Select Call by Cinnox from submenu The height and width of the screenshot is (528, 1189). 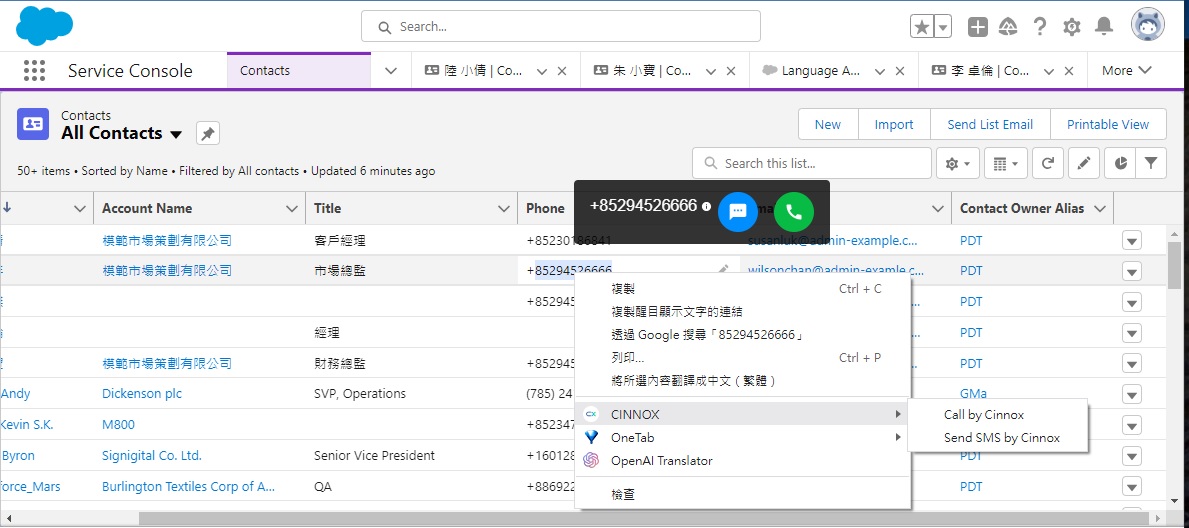coord(984,414)
